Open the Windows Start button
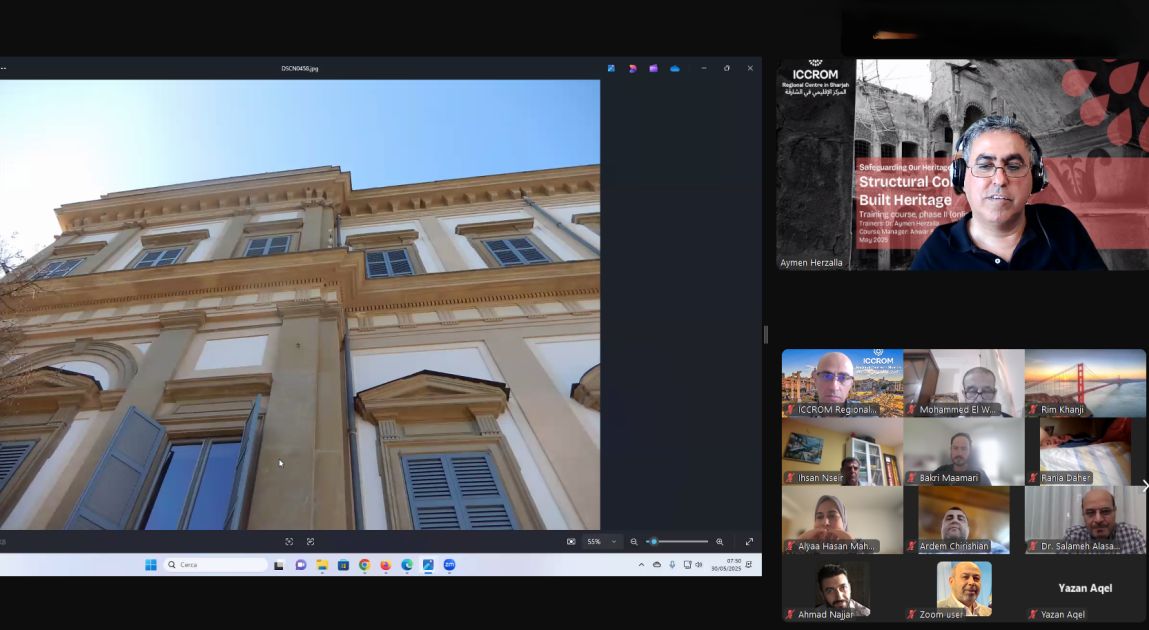The height and width of the screenshot is (630, 1149). coord(151,565)
